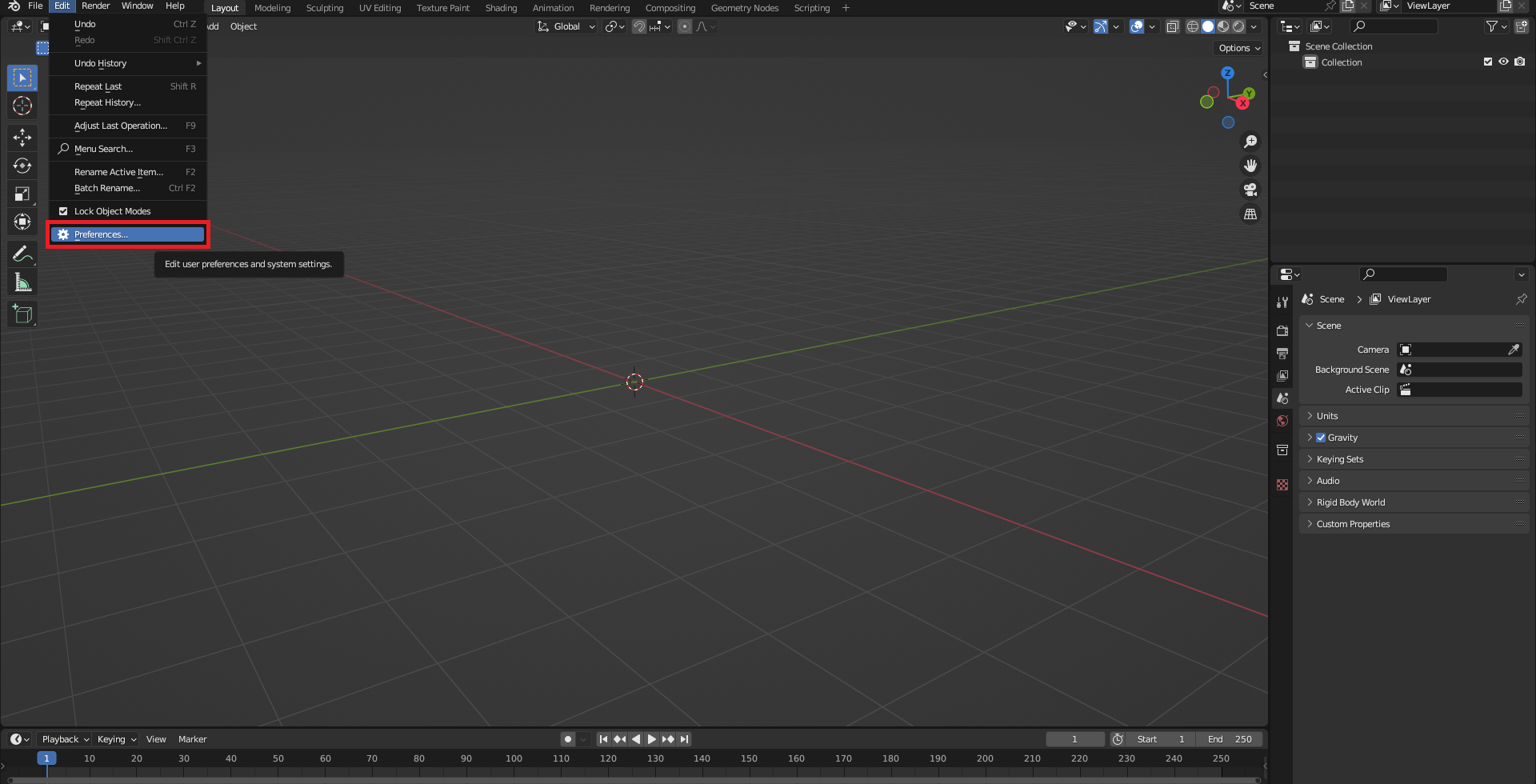
Task: Switch to the Shading workspace tab
Action: [501, 8]
